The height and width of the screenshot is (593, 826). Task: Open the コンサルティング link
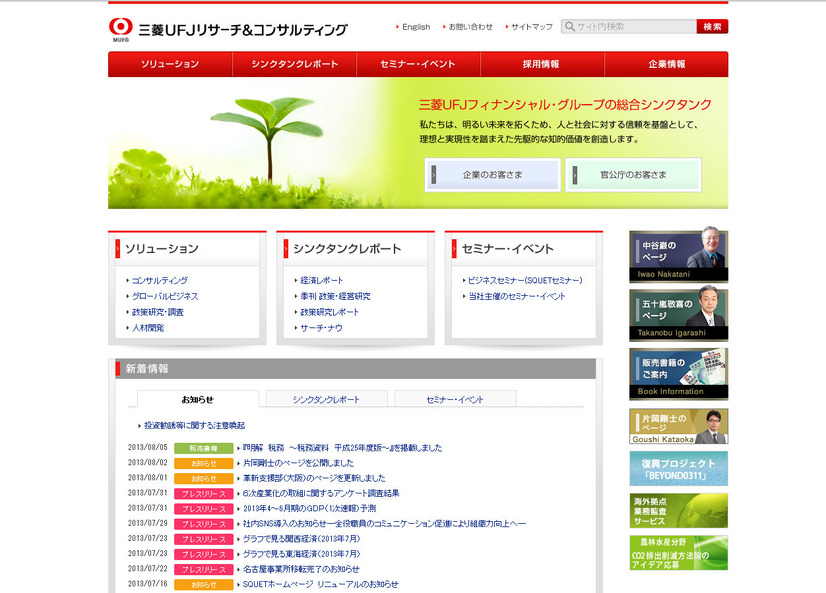160,281
